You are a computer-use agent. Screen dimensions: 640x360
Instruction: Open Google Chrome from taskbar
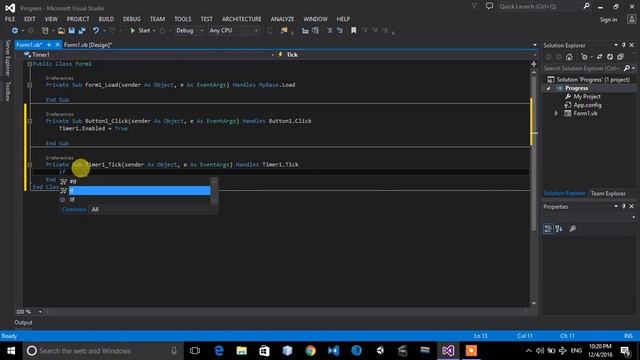click(x=311, y=351)
